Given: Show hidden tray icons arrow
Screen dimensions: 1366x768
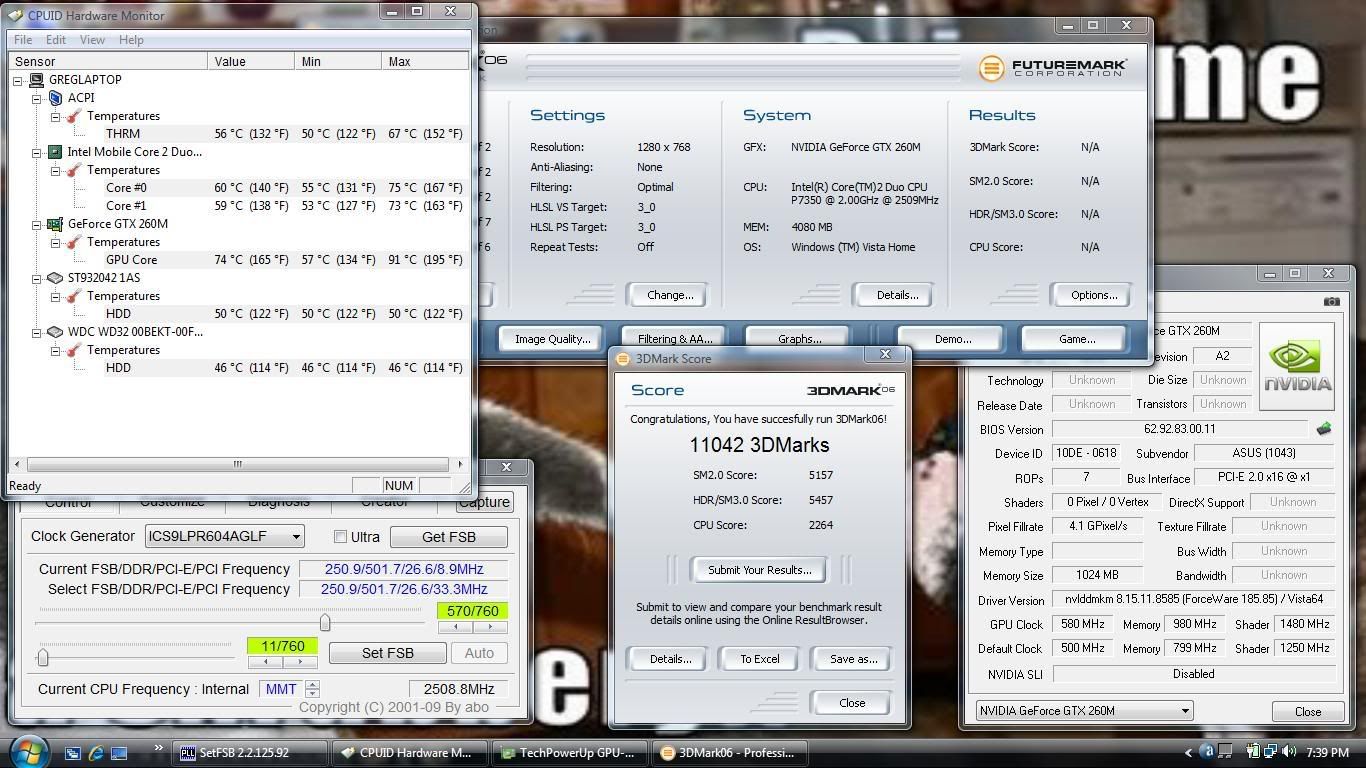Looking at the screenshot, I should (x=1188, y=753).
